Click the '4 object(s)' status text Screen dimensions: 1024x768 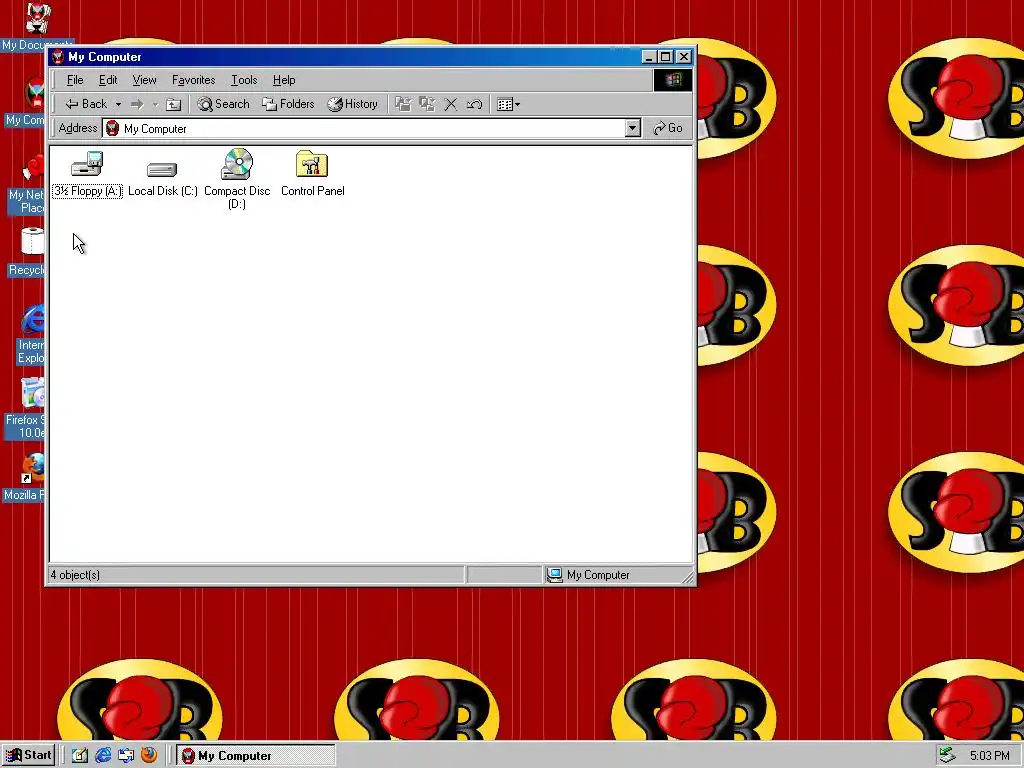75,575
